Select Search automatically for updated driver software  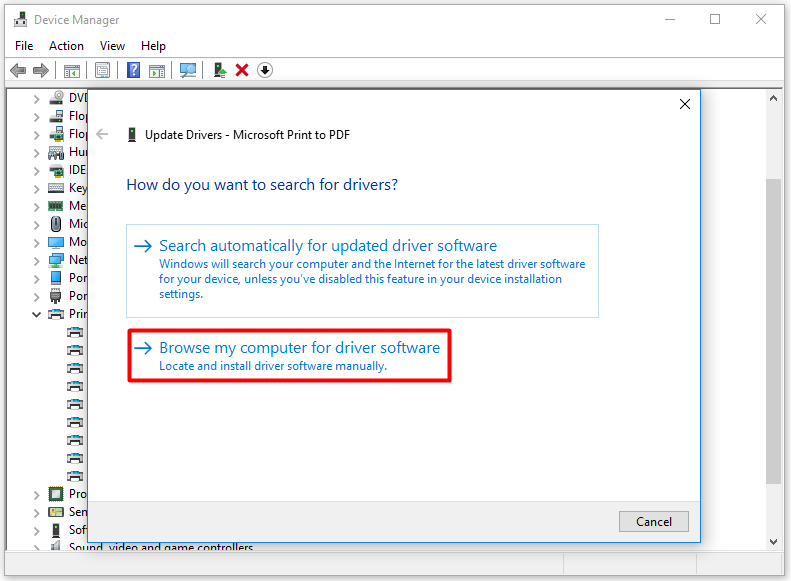[x=328, y=246]
